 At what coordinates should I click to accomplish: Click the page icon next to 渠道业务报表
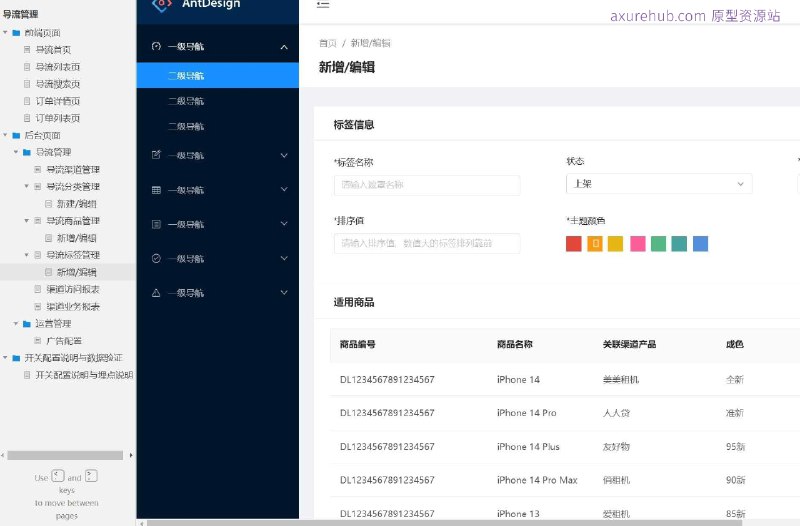(38, 306)
